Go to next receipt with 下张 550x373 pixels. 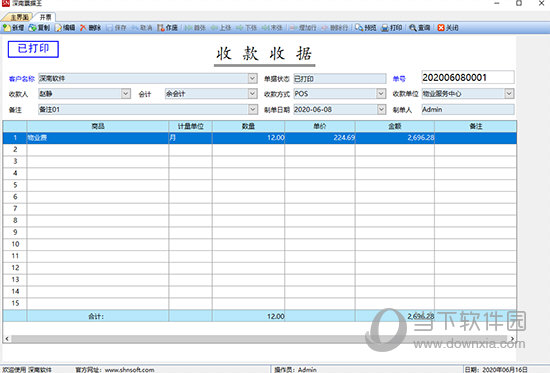point(247,27)
